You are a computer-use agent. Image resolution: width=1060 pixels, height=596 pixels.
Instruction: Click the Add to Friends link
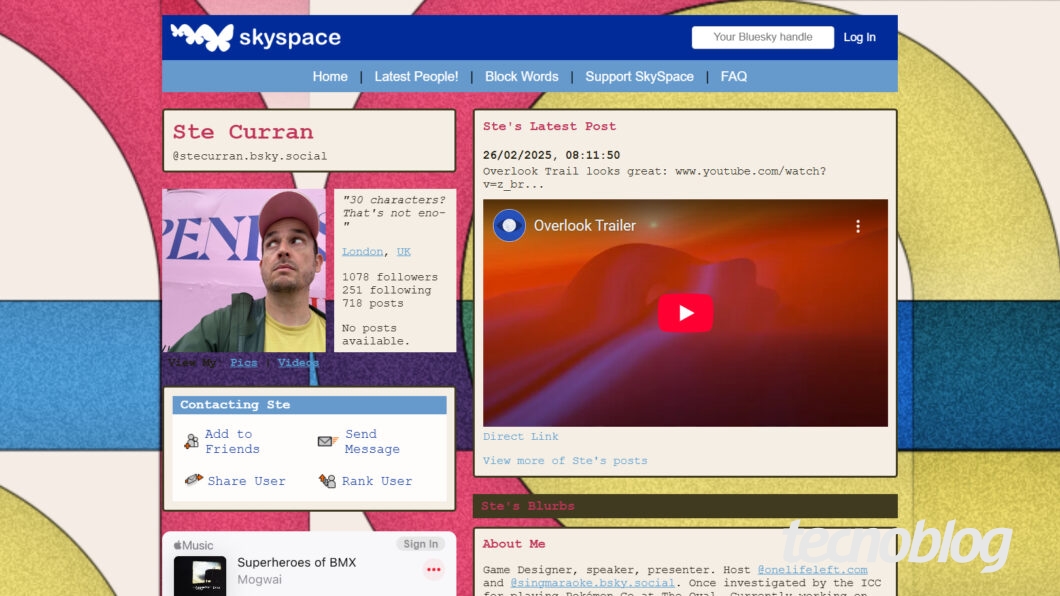click(232, 441)
